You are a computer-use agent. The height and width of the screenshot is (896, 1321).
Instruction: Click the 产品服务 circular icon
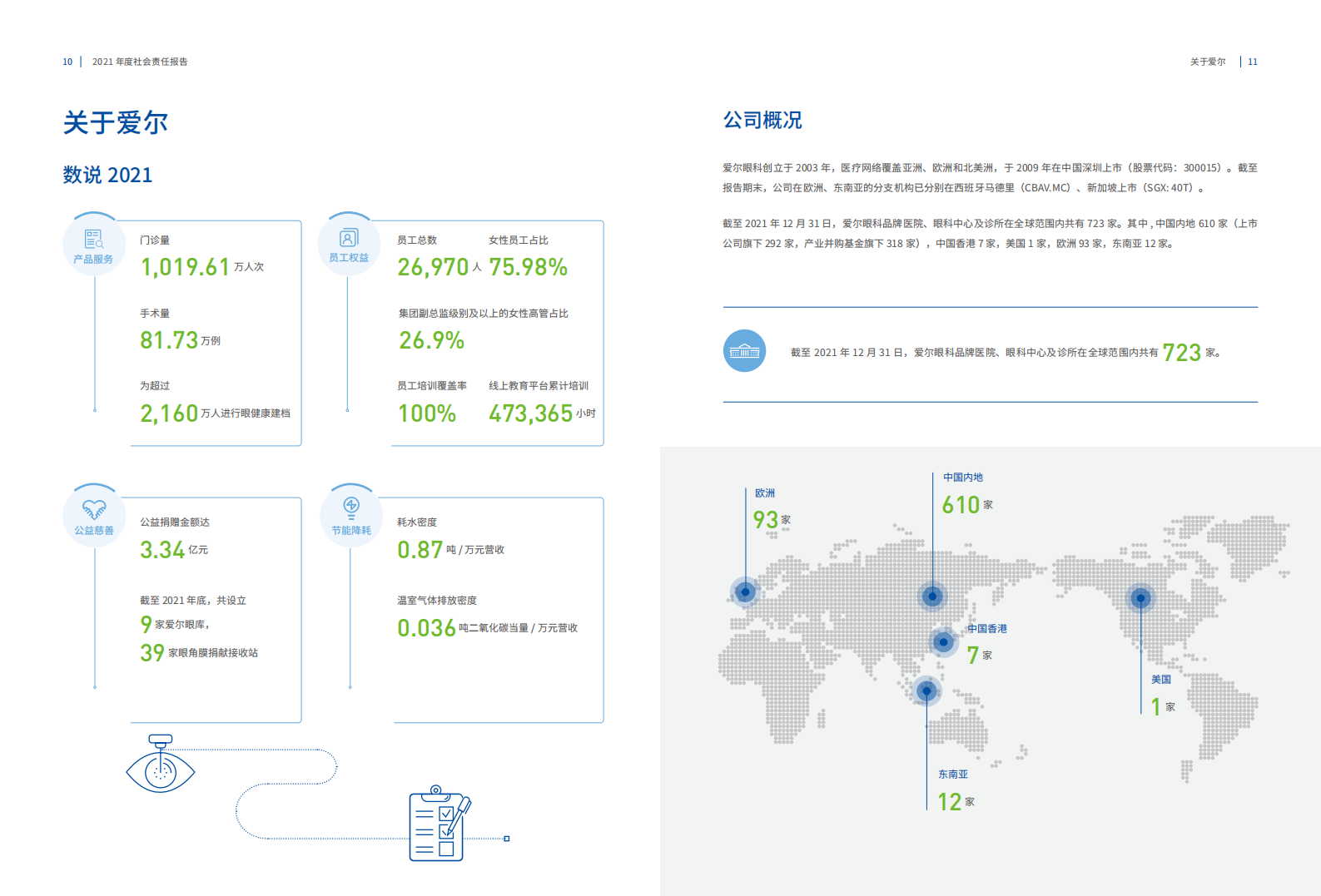(94, 245)
